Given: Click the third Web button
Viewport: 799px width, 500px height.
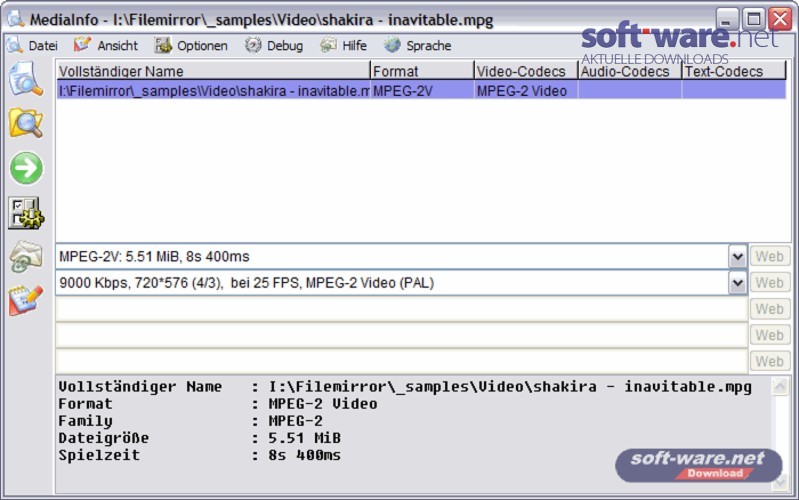Looking at the screenshot, I should tap(769, 309).
